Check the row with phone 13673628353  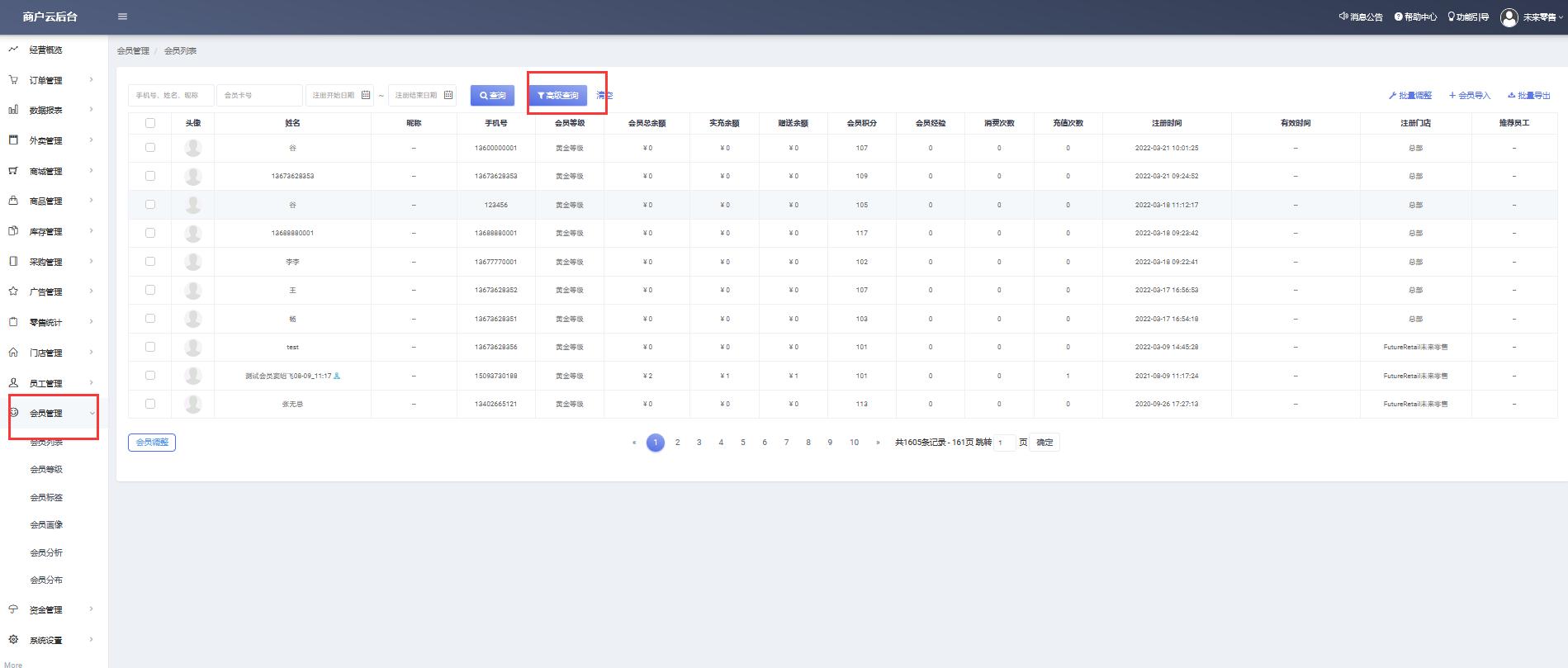coord(150,176)
